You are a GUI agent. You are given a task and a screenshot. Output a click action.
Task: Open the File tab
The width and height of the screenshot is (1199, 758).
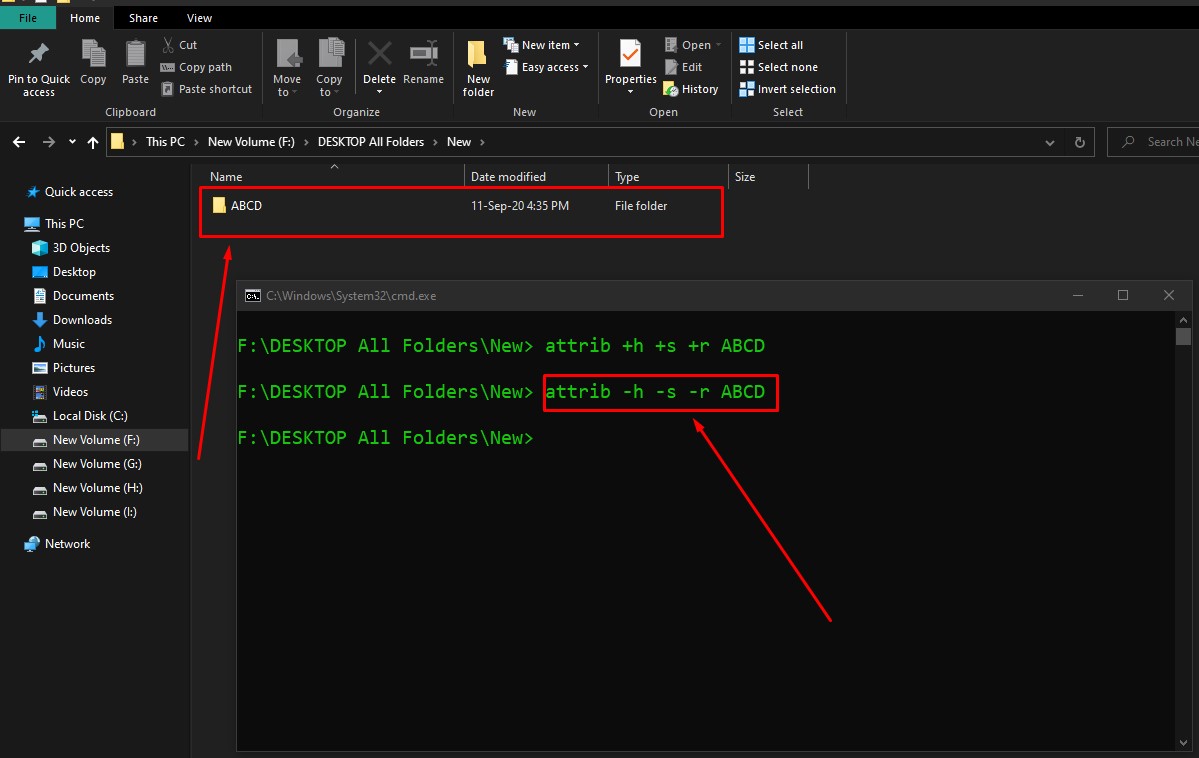point(28,18)
